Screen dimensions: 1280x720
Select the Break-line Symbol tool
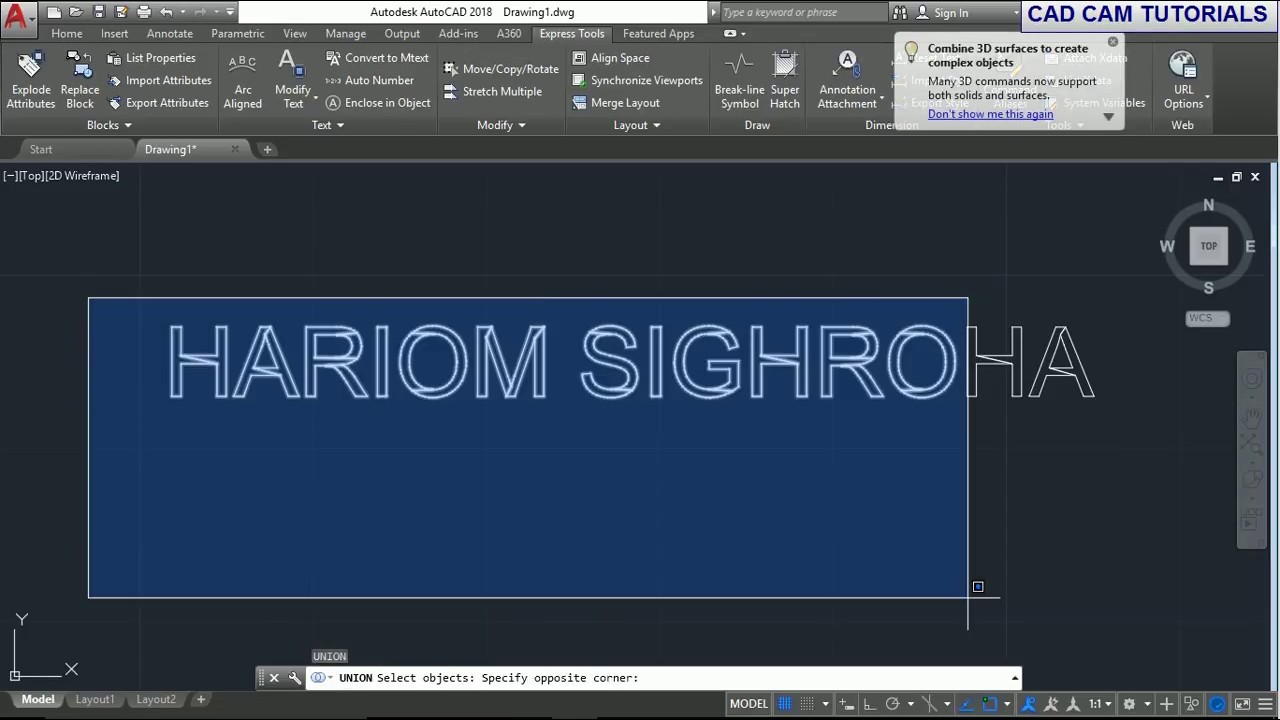pyautogui.click(x=739, y=79)
